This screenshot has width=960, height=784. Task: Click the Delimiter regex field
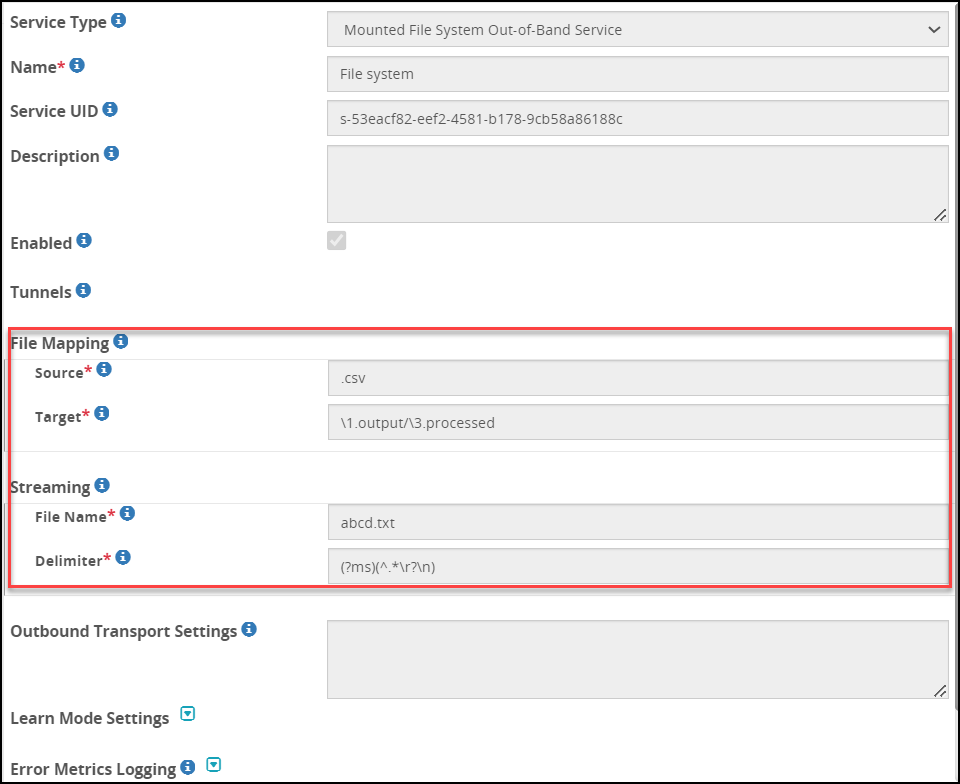[639, 566]
